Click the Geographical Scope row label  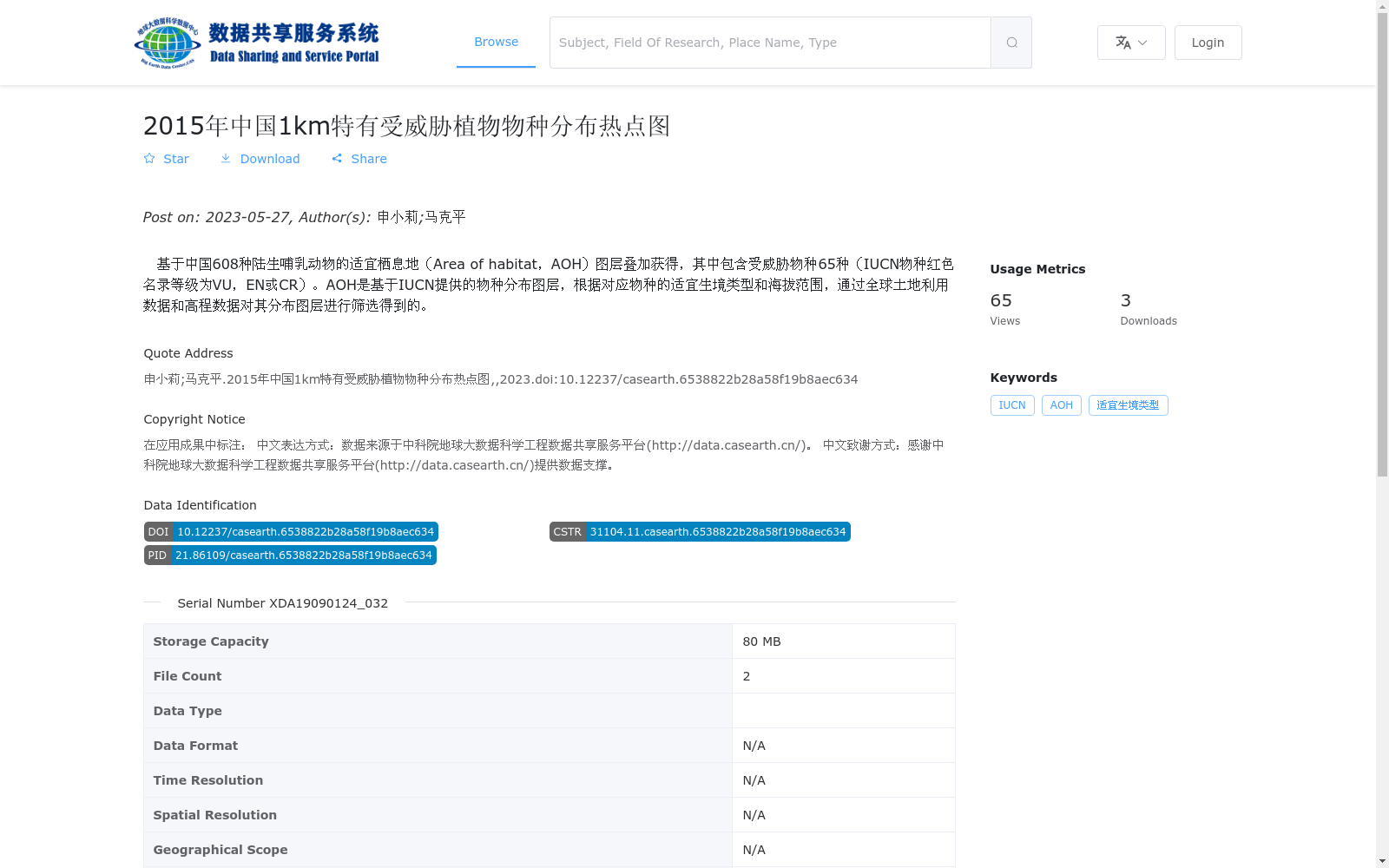click(221, 850)
